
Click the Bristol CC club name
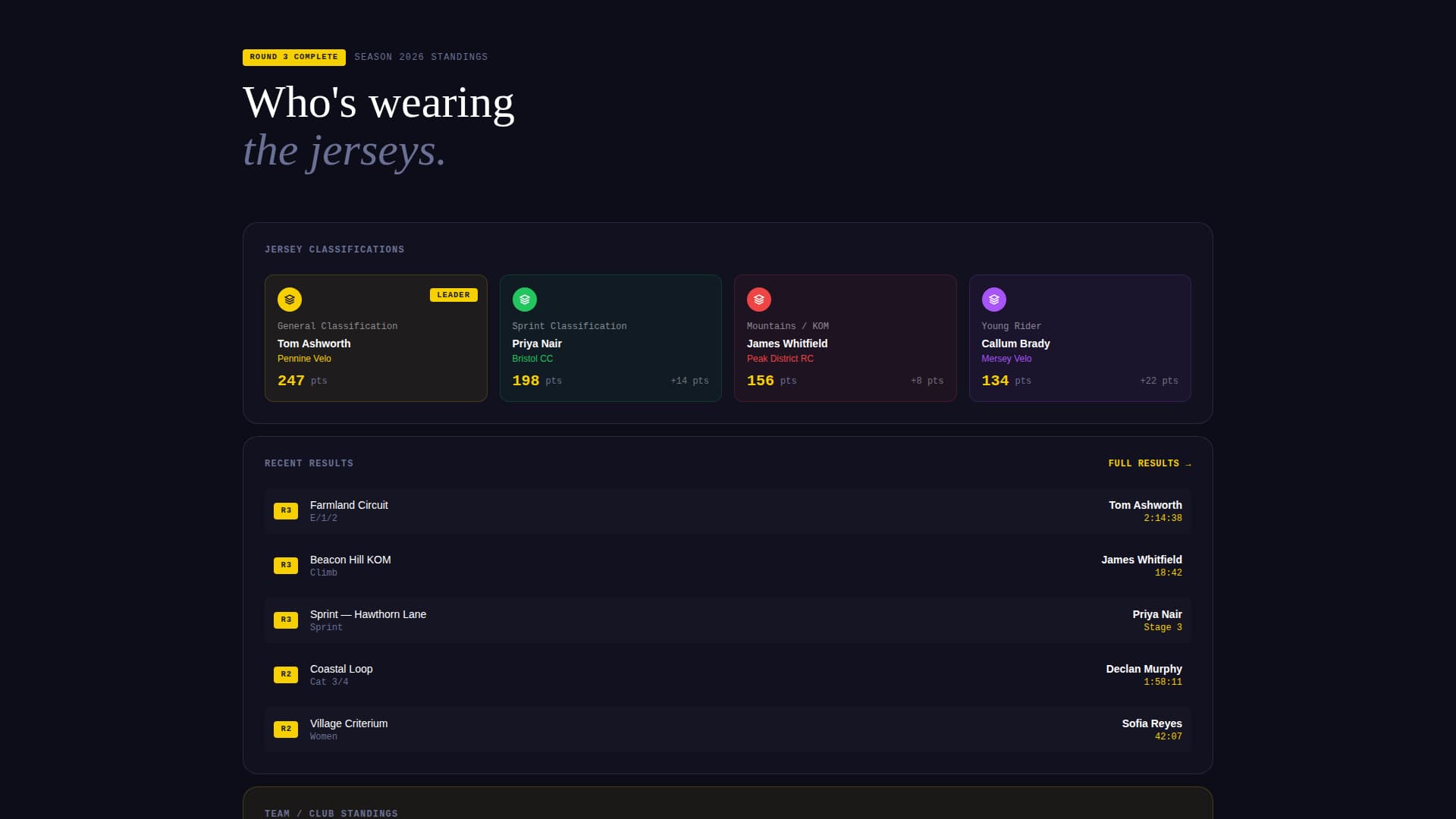[532, 359]
